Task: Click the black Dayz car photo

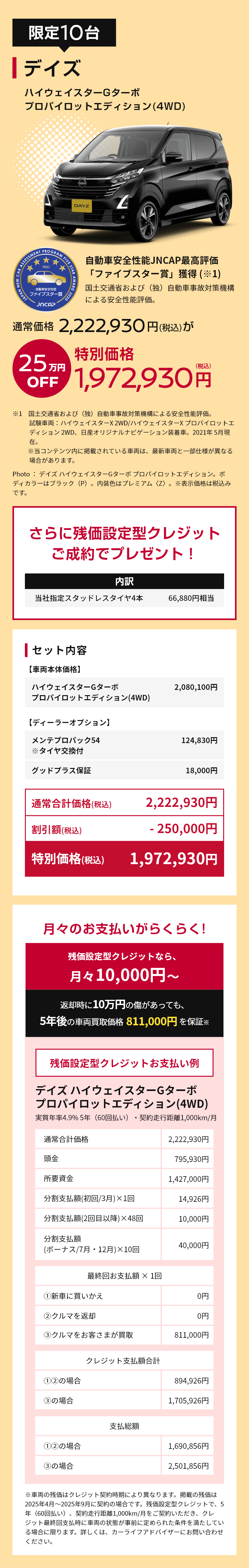Action: [141, 182]
